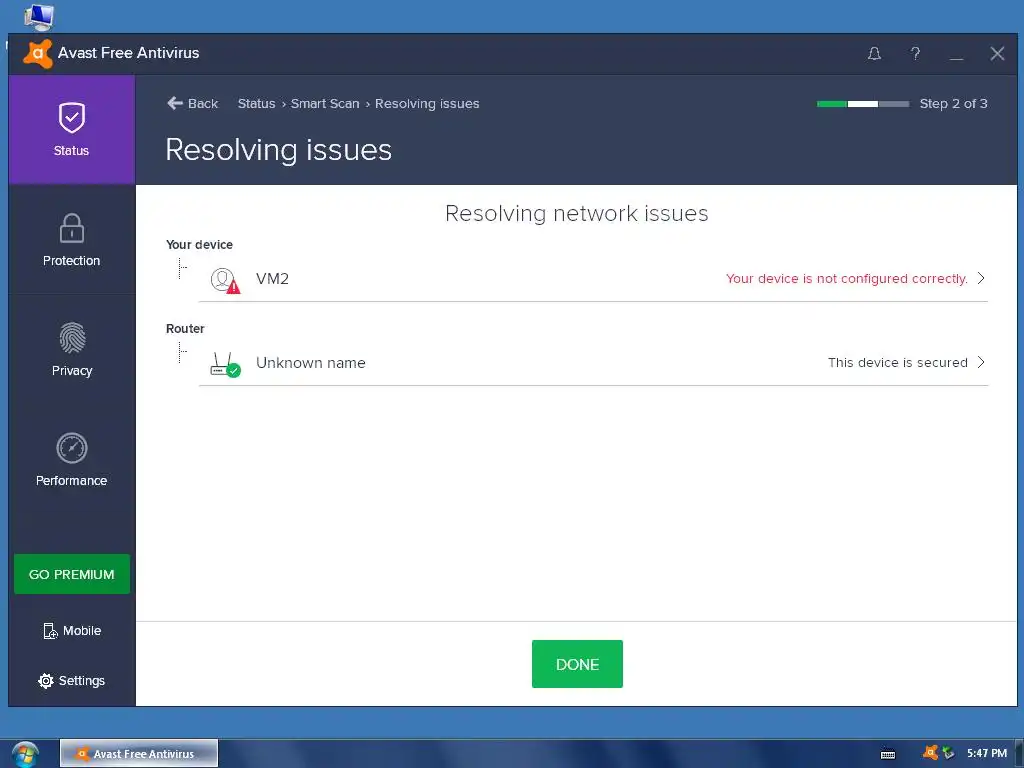Select the Performance label in sidebar
Screen dimensions: 1024x768
[x=71, y=481]
